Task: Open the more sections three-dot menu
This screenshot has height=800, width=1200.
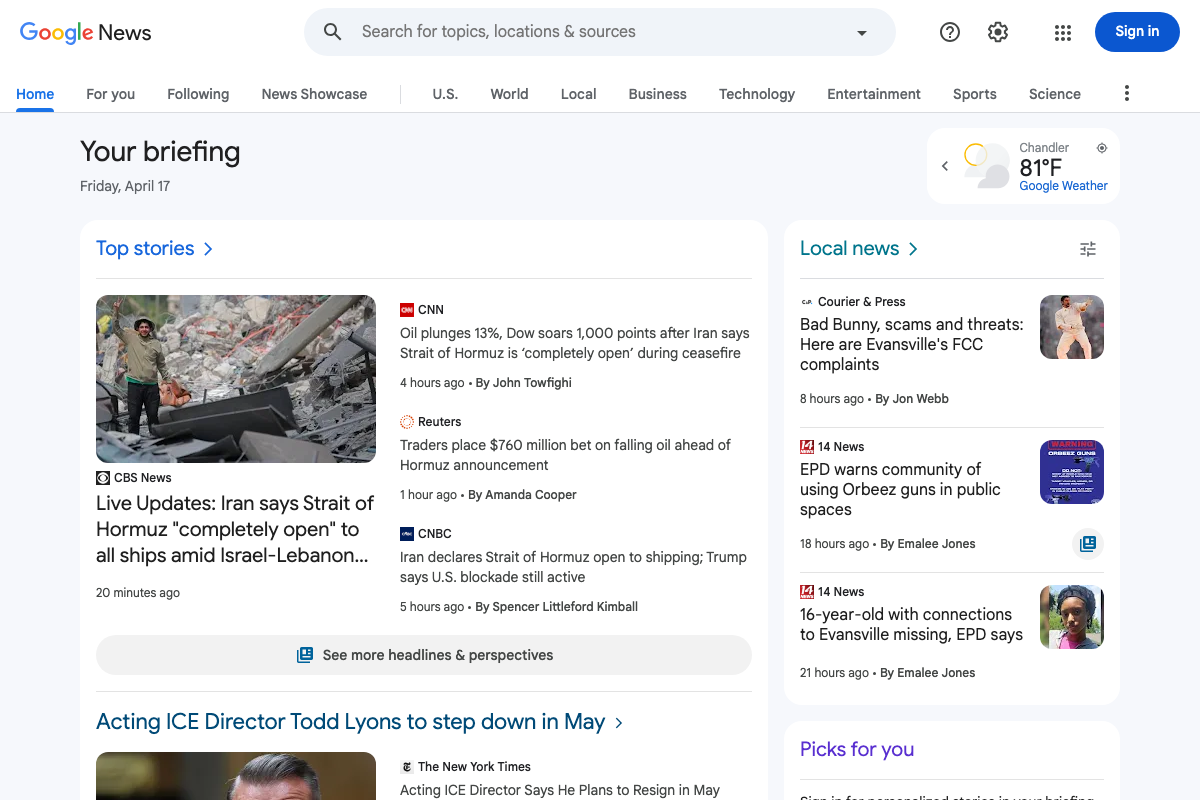Action: (x=1127, y=93)
